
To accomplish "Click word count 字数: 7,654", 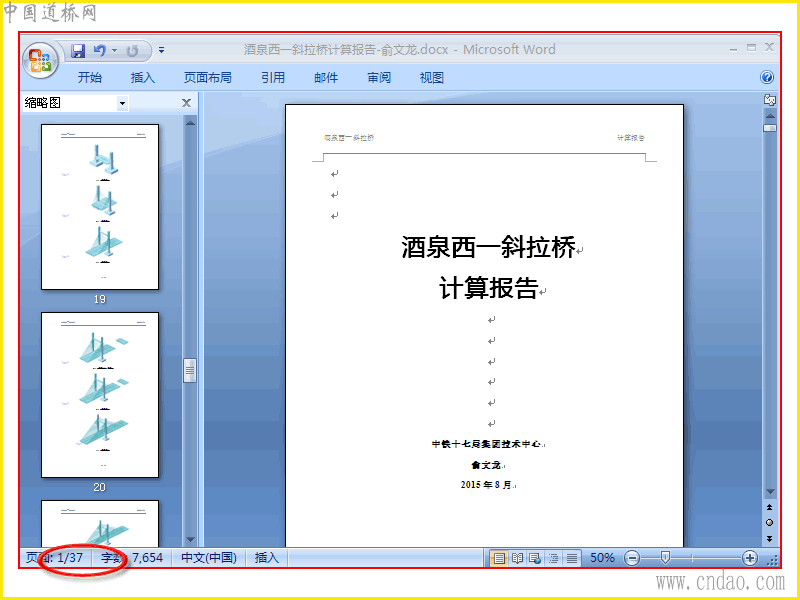I will pos(132,558).
